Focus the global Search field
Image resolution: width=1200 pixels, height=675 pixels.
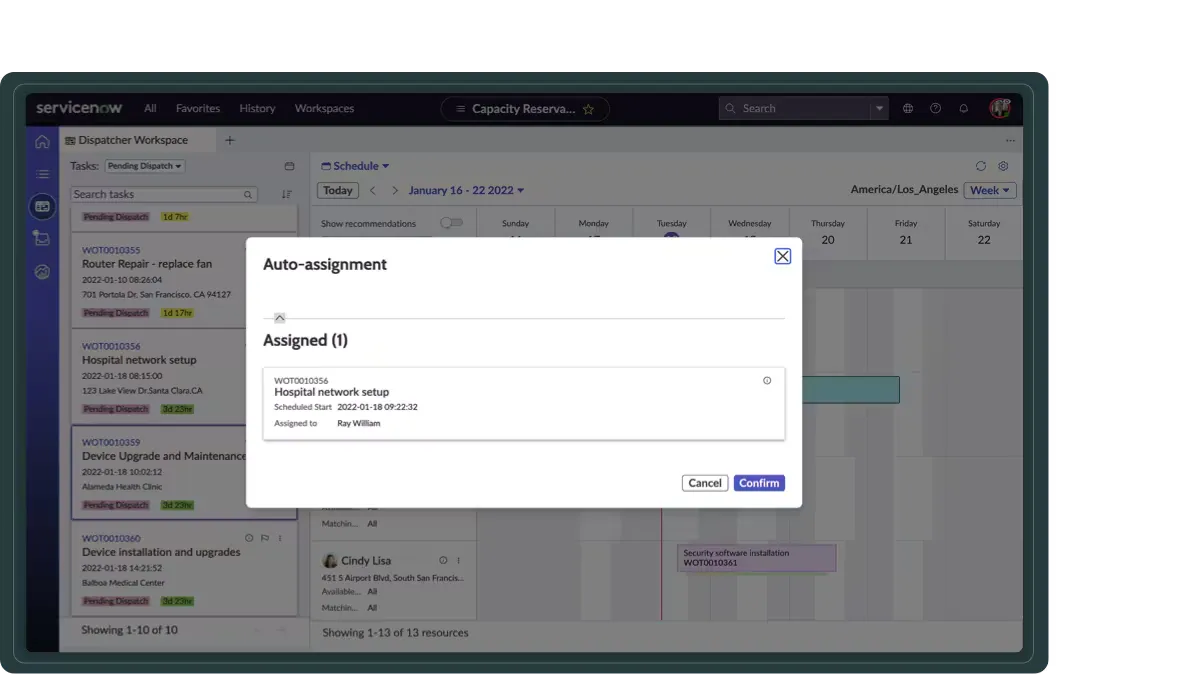(797, 108)
